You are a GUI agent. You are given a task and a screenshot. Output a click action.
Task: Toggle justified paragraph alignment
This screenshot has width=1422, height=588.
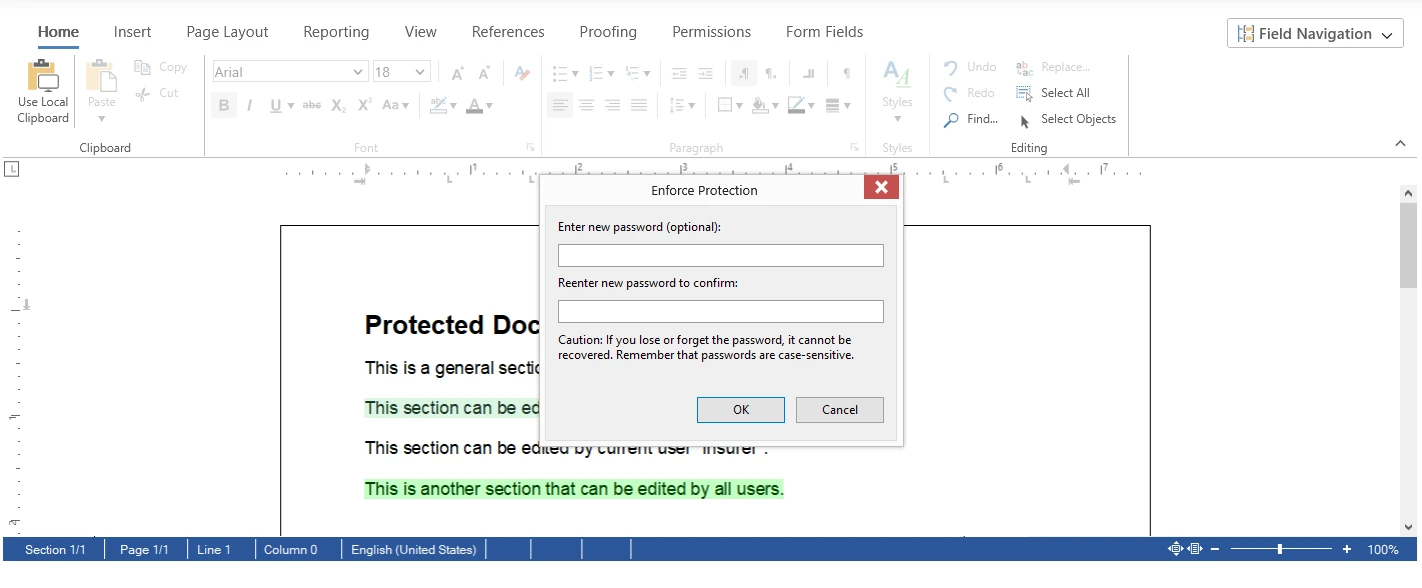coord(640,105)
